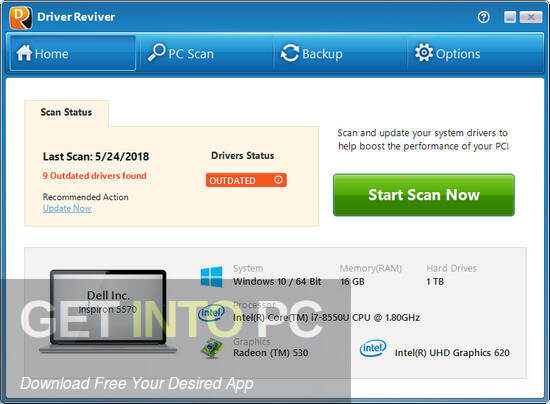Click the 'Intel(R) UHD Graphics 620' text

452,353
